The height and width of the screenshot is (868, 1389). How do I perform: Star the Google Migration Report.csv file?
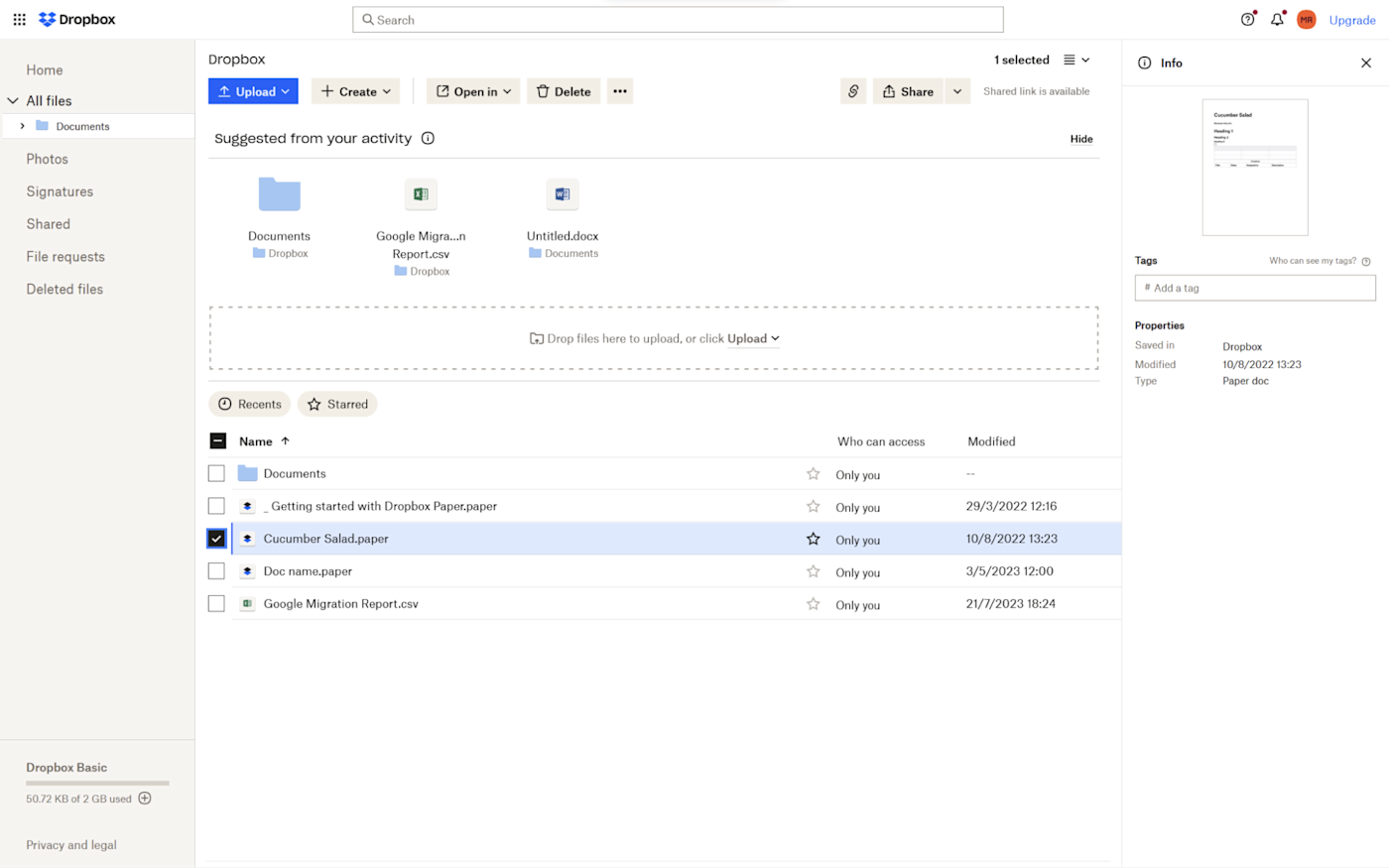813,604
